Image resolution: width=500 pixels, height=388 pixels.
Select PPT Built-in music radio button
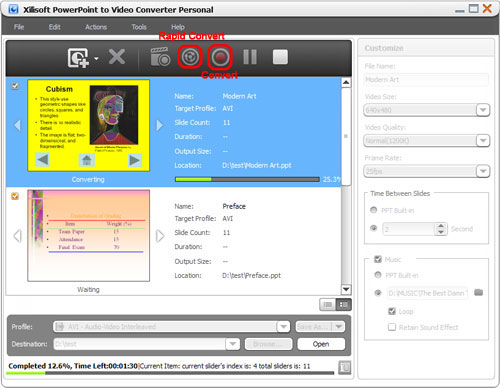(378, 275)
